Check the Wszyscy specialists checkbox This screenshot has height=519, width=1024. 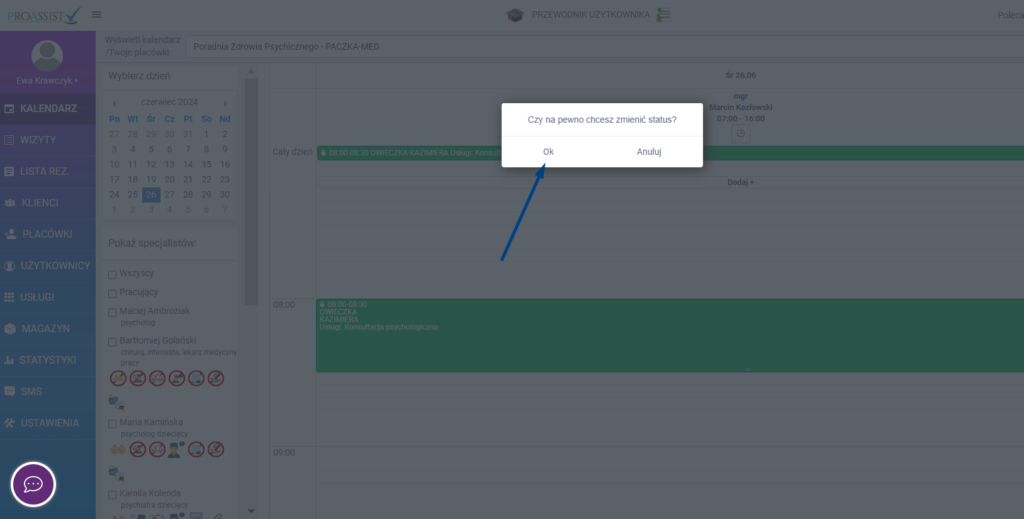pos(113,274)
